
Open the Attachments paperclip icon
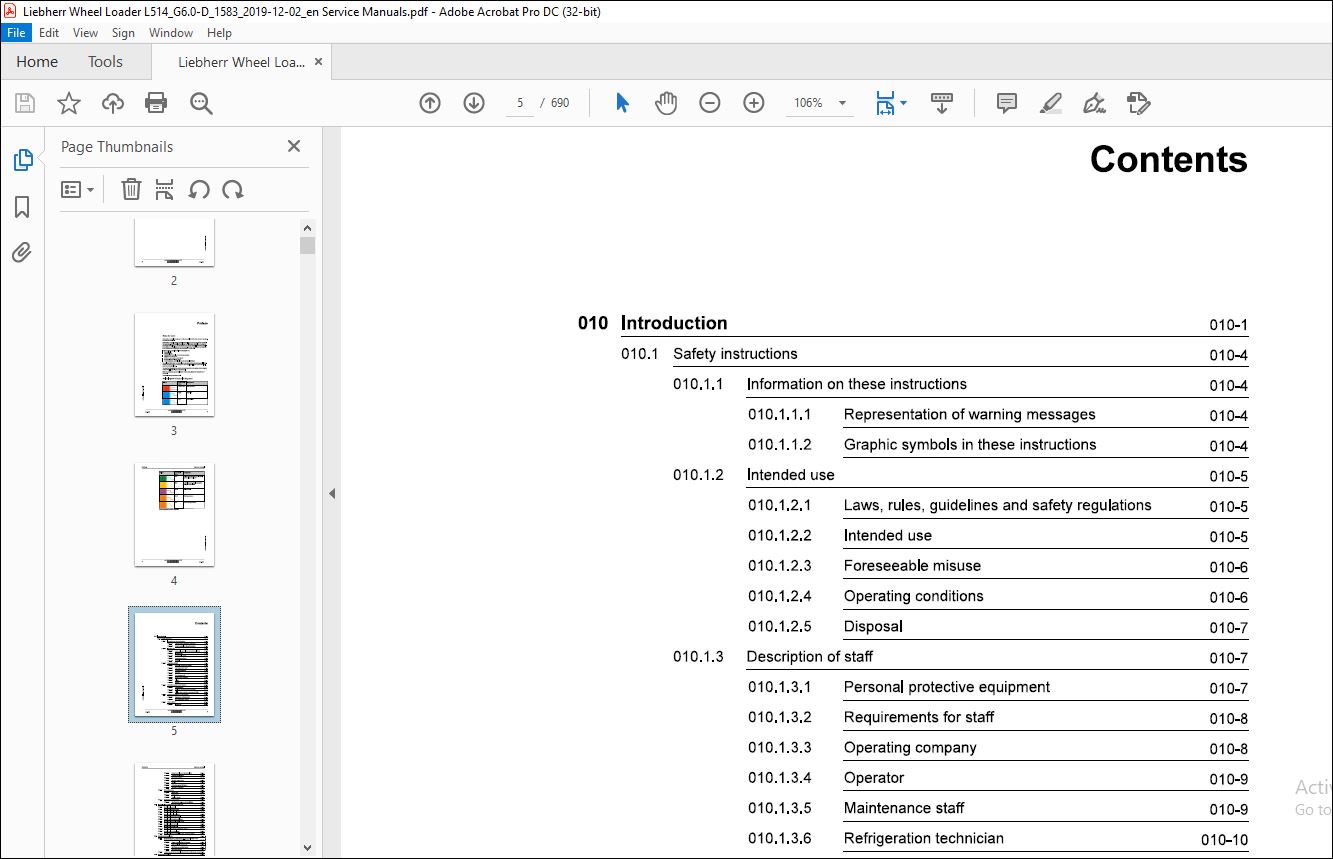coord(22,252)
